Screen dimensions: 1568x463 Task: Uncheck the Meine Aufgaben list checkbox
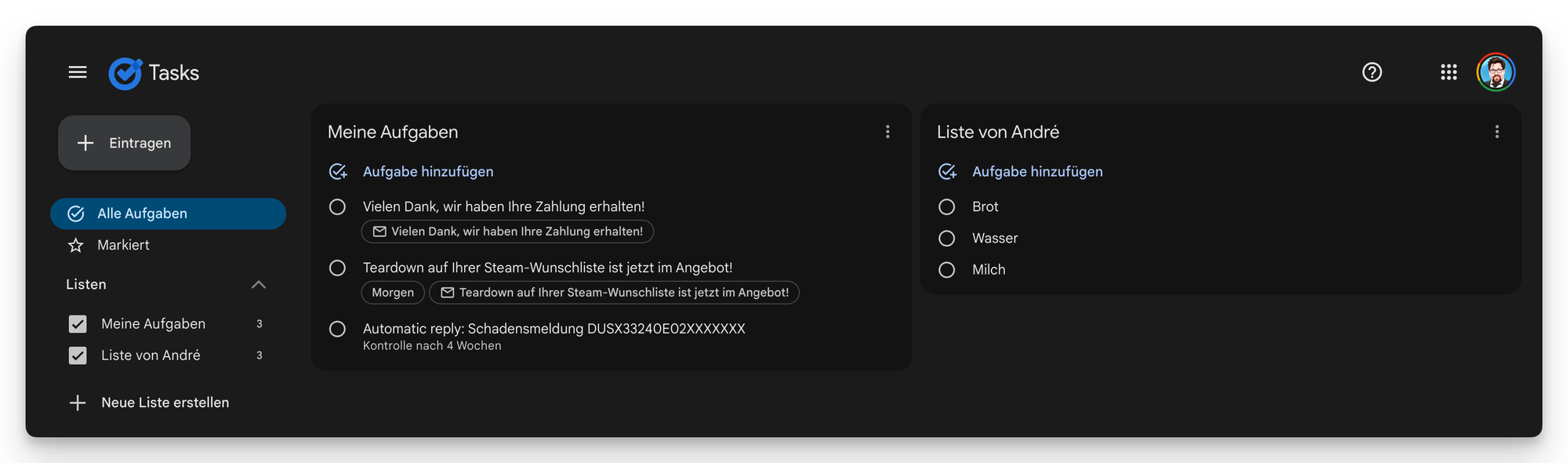(78, 324)
